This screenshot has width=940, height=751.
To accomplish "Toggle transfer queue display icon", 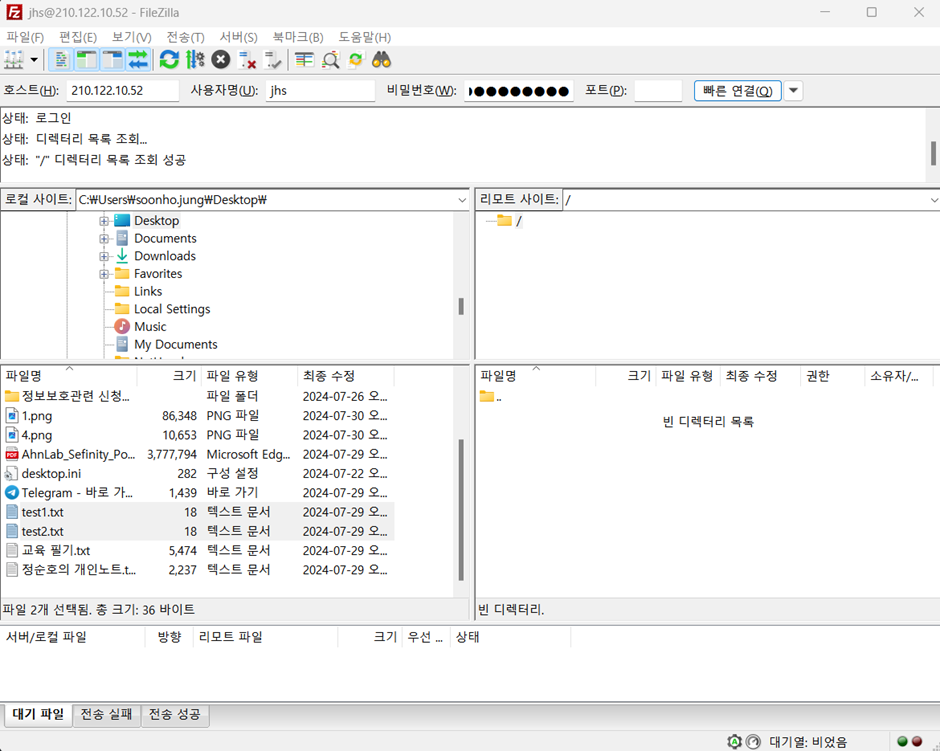I will pos(138,60).
